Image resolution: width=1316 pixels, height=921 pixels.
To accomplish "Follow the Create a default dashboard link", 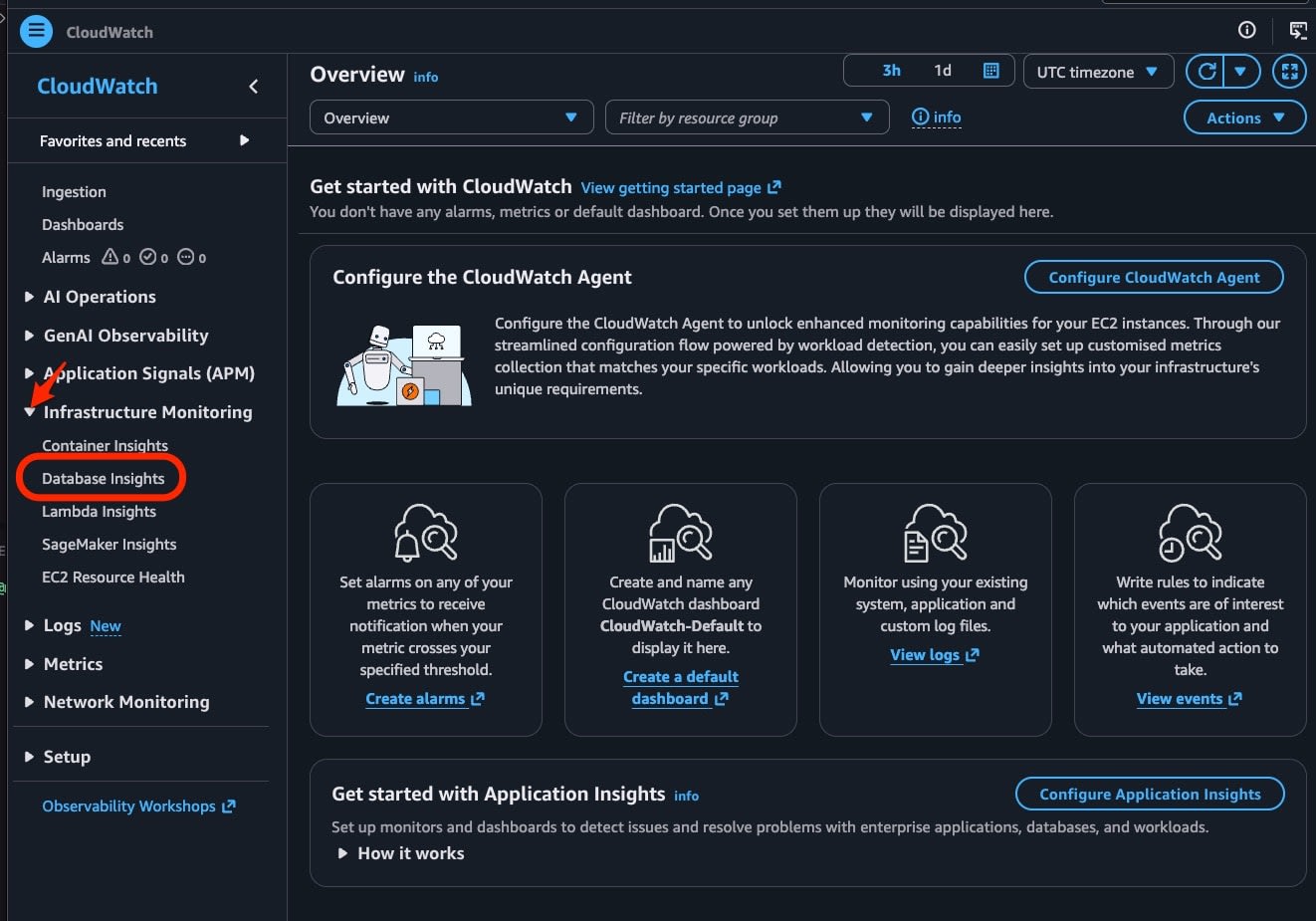I will click(680, 688).
